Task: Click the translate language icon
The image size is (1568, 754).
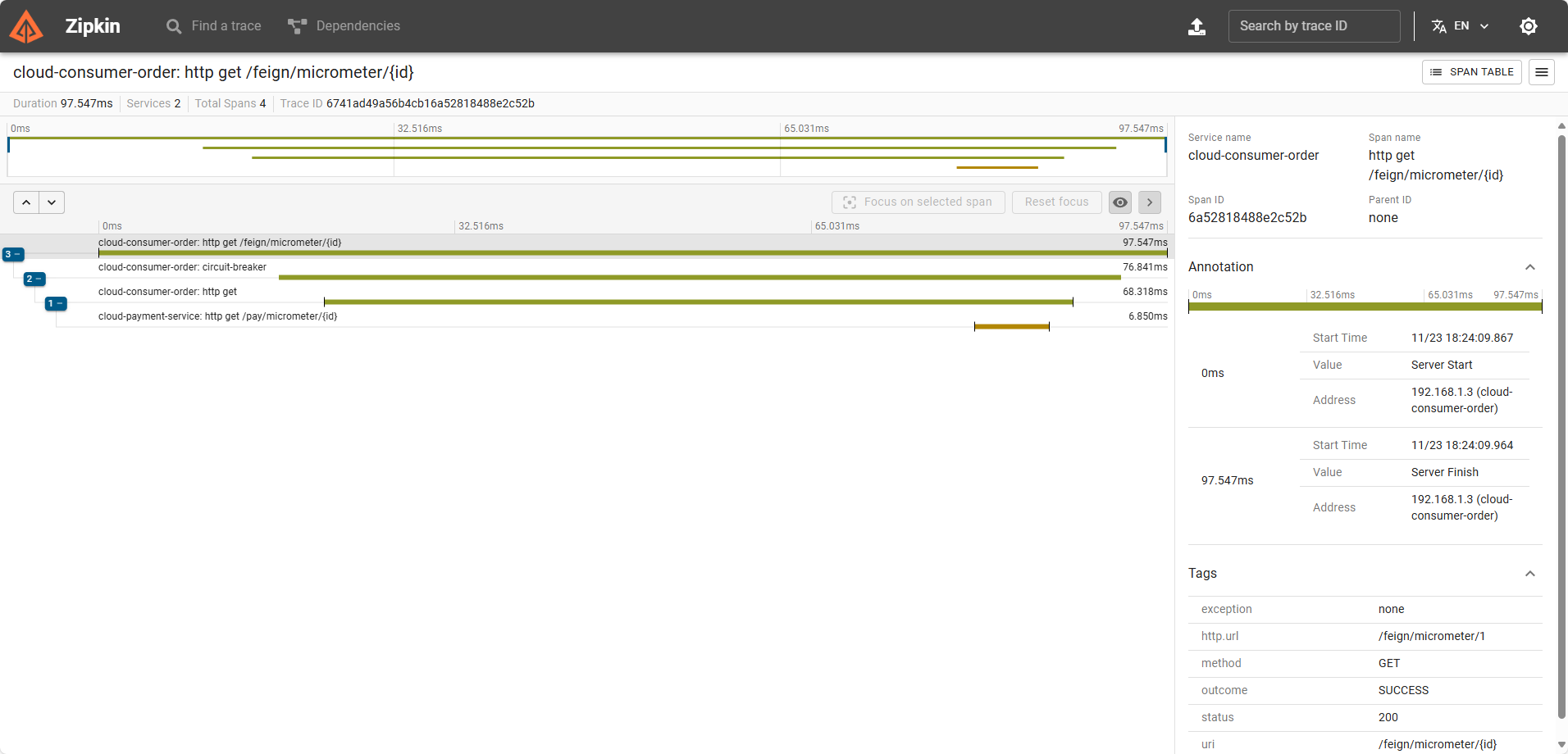Action: coord(1438,26)
